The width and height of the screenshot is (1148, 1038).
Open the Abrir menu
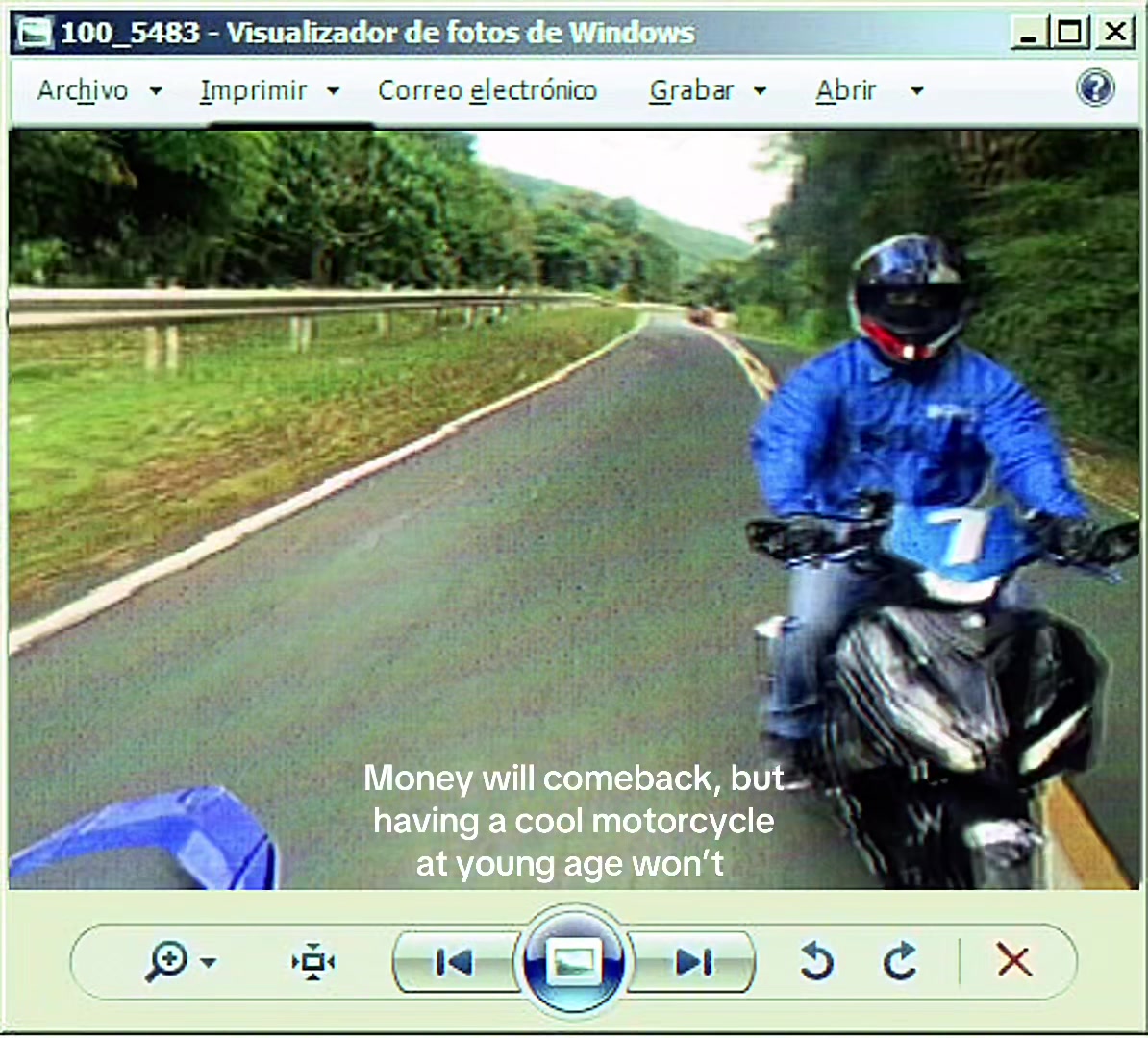[x=846, y=90]
